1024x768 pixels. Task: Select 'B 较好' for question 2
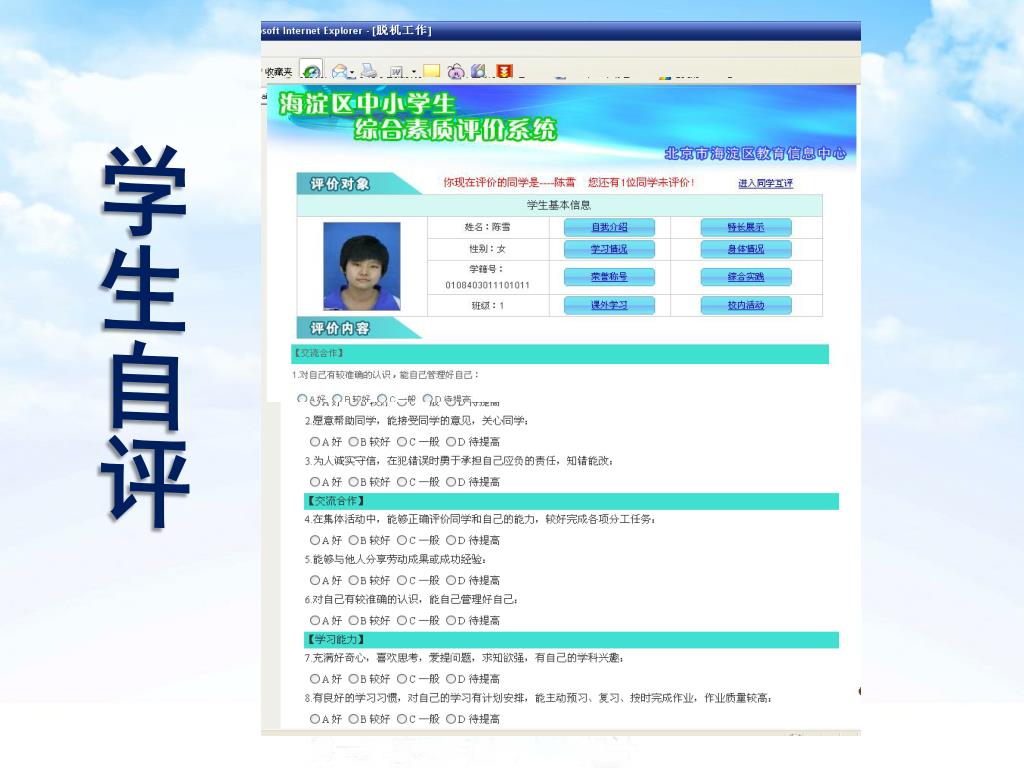[x=353, y=442]
